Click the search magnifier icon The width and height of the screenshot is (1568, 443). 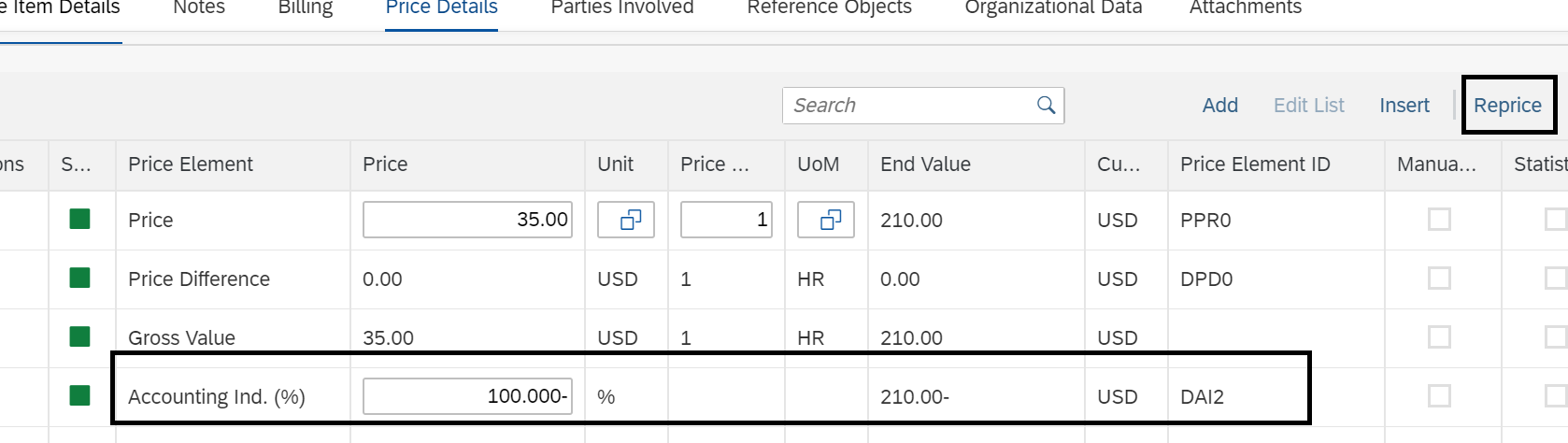pyautogui.click(x=1046, y=106)
